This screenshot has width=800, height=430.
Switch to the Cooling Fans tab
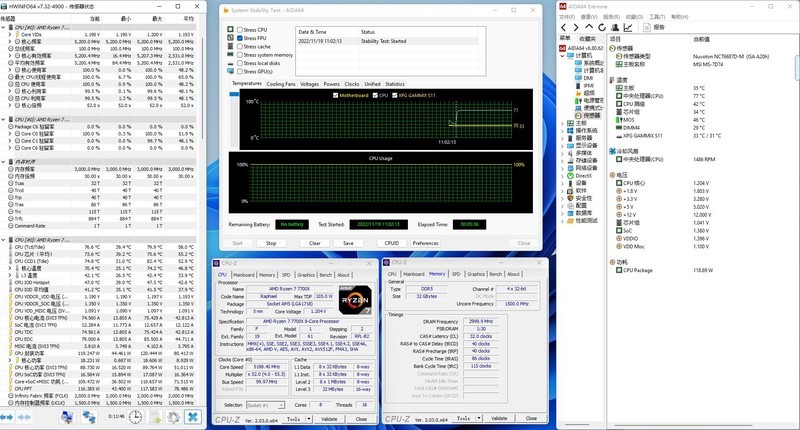tap(281, 84)
